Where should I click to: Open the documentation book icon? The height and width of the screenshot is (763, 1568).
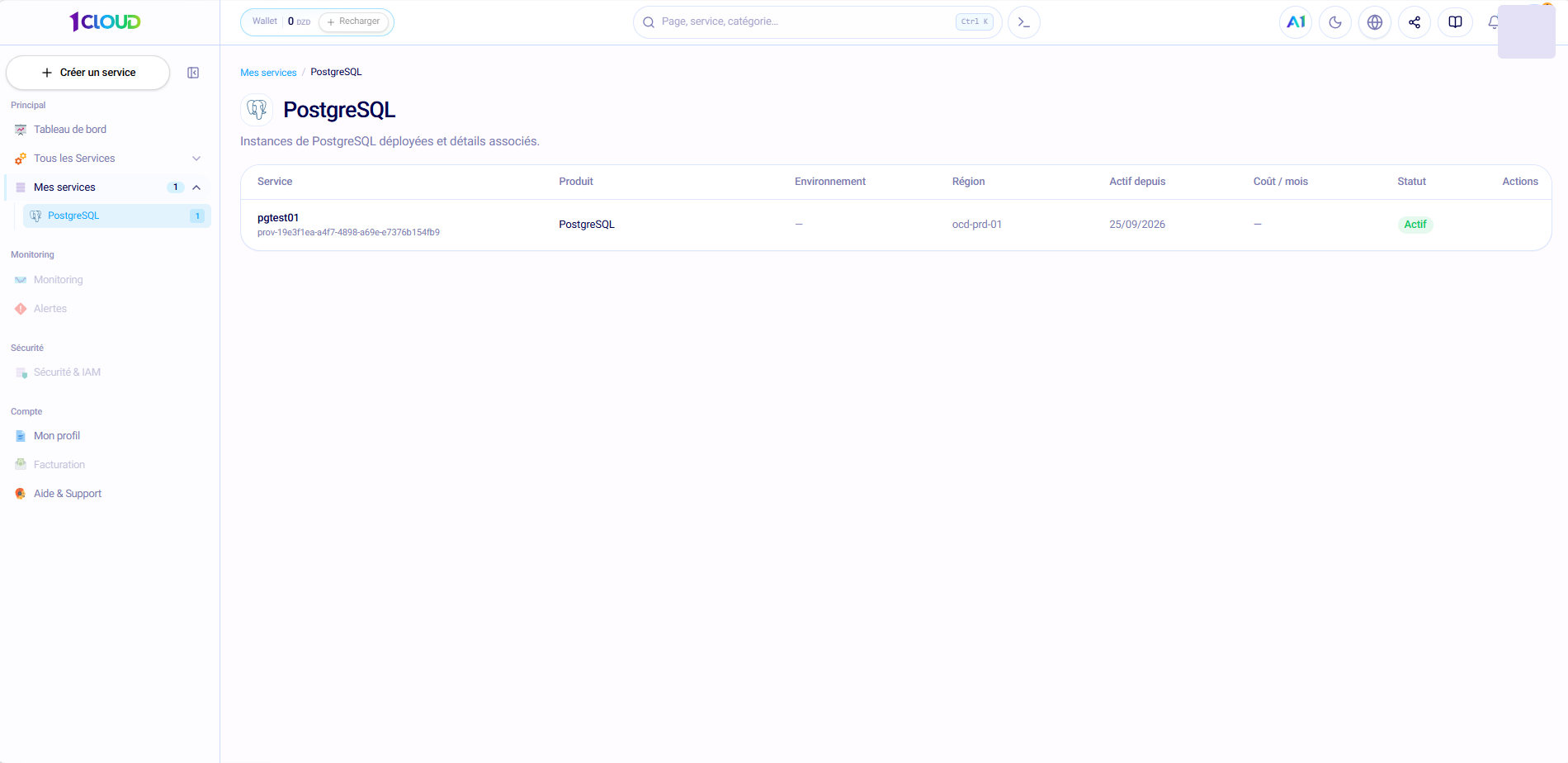[1455, 22]
